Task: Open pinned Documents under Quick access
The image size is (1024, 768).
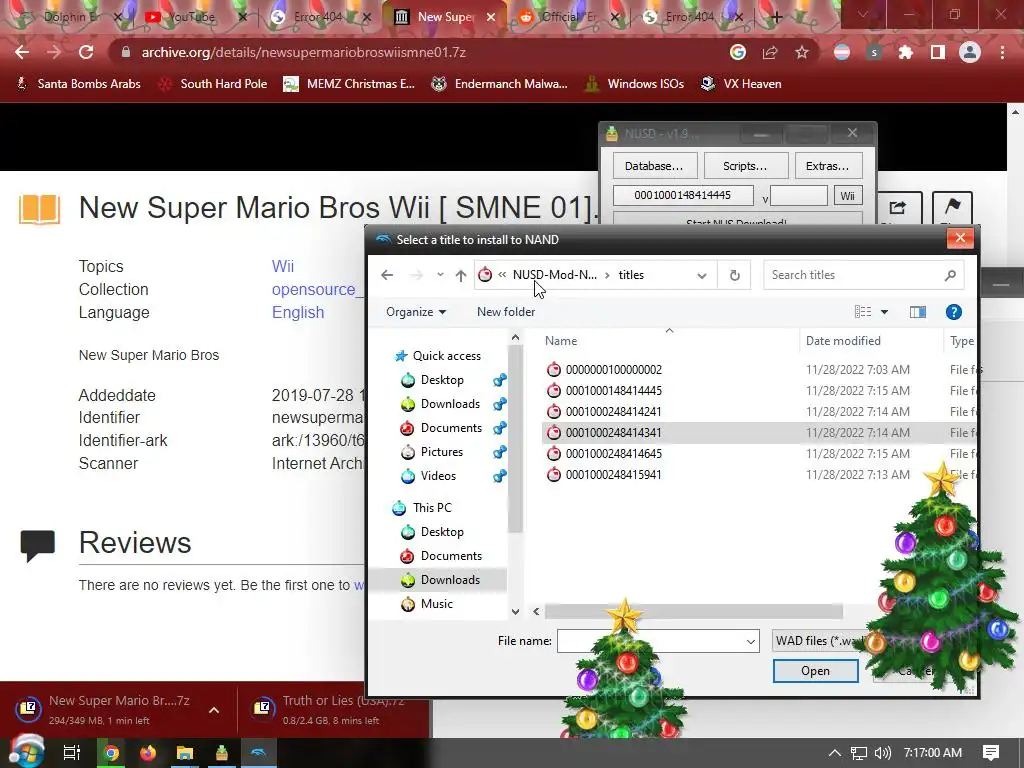Action: click(451, 428)
